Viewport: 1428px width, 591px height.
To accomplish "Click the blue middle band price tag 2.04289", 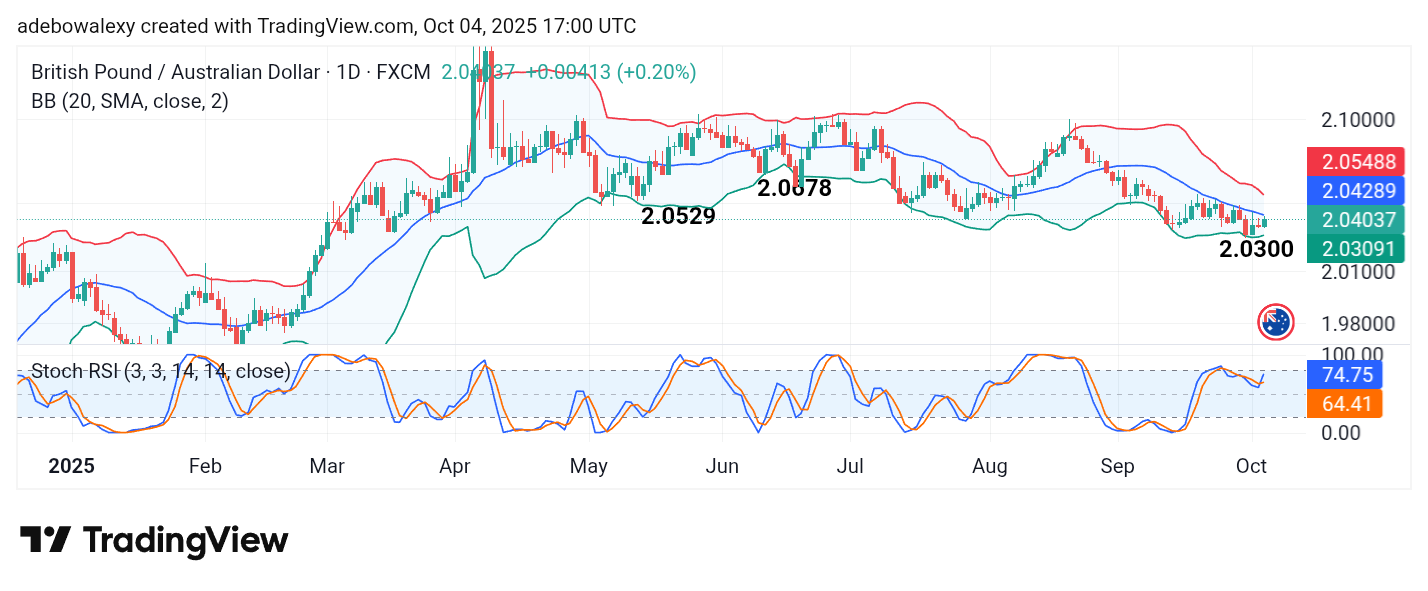I will tap(1356, 190).
